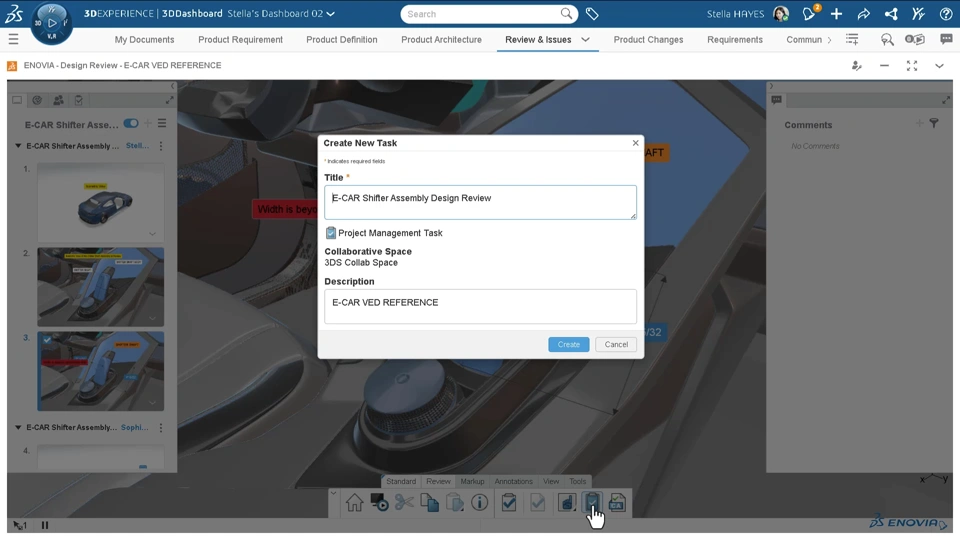Pause playback at bottom left
960x540 pixels.
pyautogui.click(x=45, y=525)
